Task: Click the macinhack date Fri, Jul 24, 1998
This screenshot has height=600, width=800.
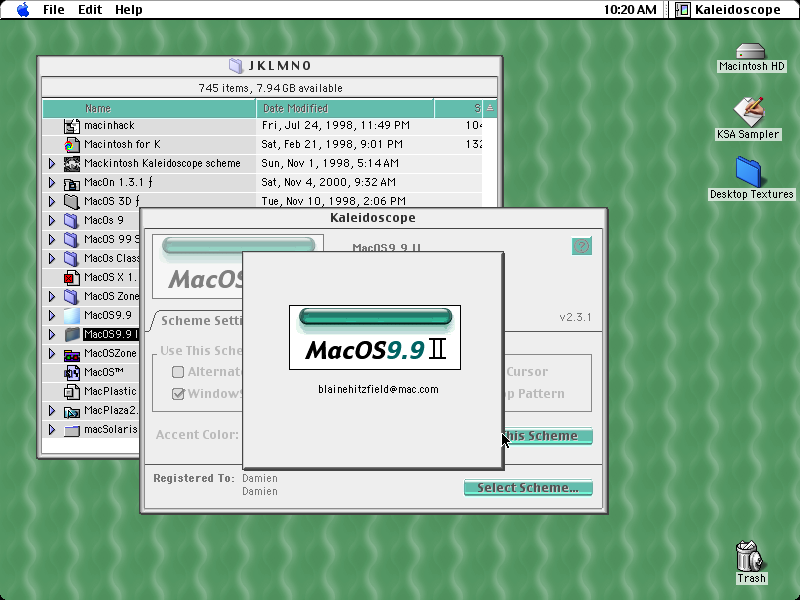Action: pos(336,126)
